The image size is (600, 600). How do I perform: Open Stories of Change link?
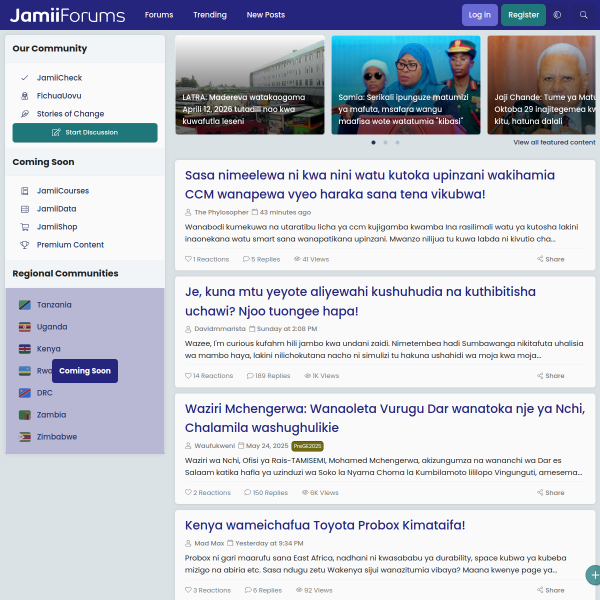coord(70,114)
